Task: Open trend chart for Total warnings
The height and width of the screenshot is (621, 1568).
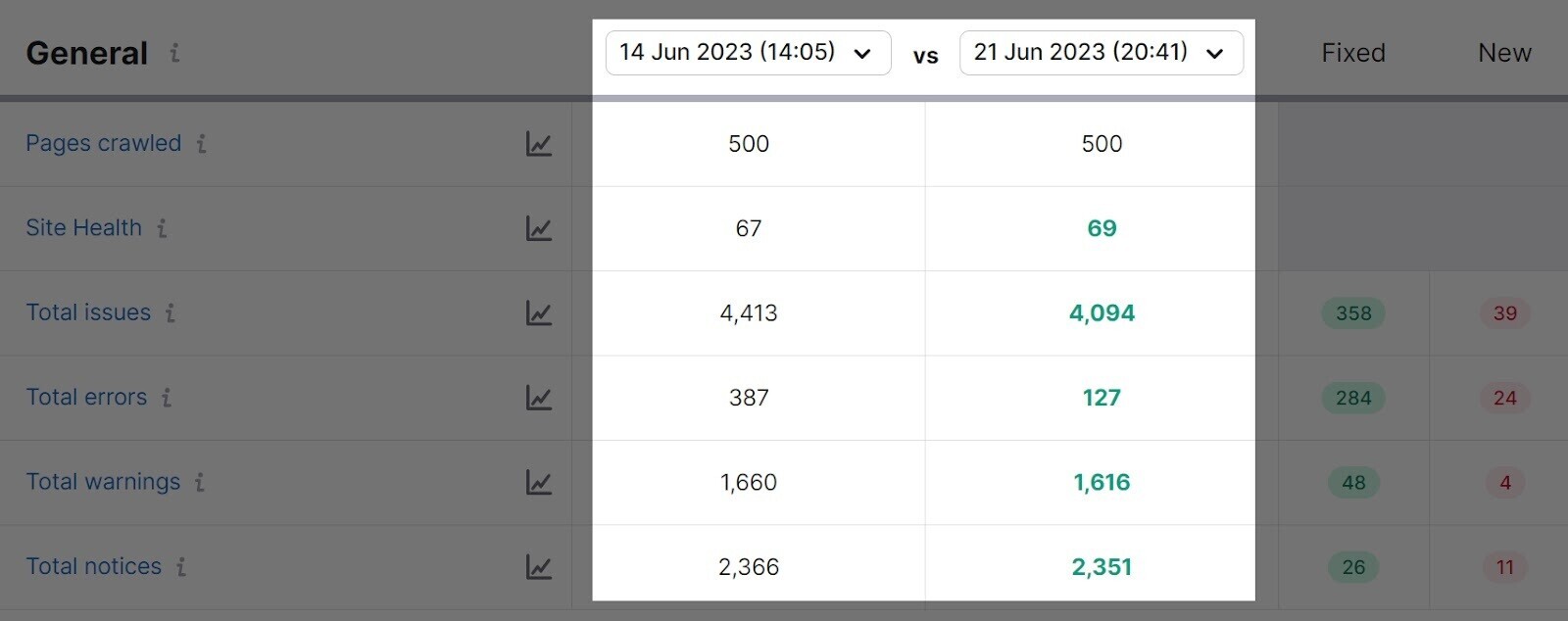Action: (x=538, y=482)
